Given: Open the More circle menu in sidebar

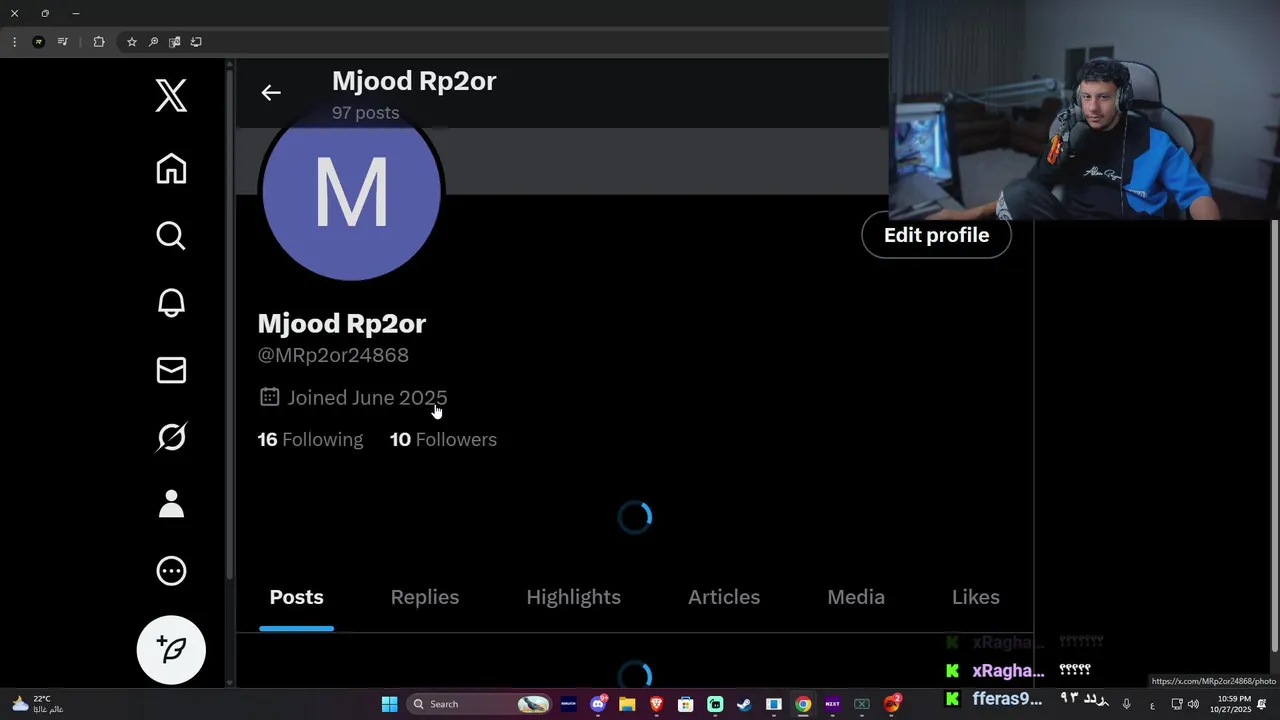Looking at the screenshot, I should coord(171,571).
